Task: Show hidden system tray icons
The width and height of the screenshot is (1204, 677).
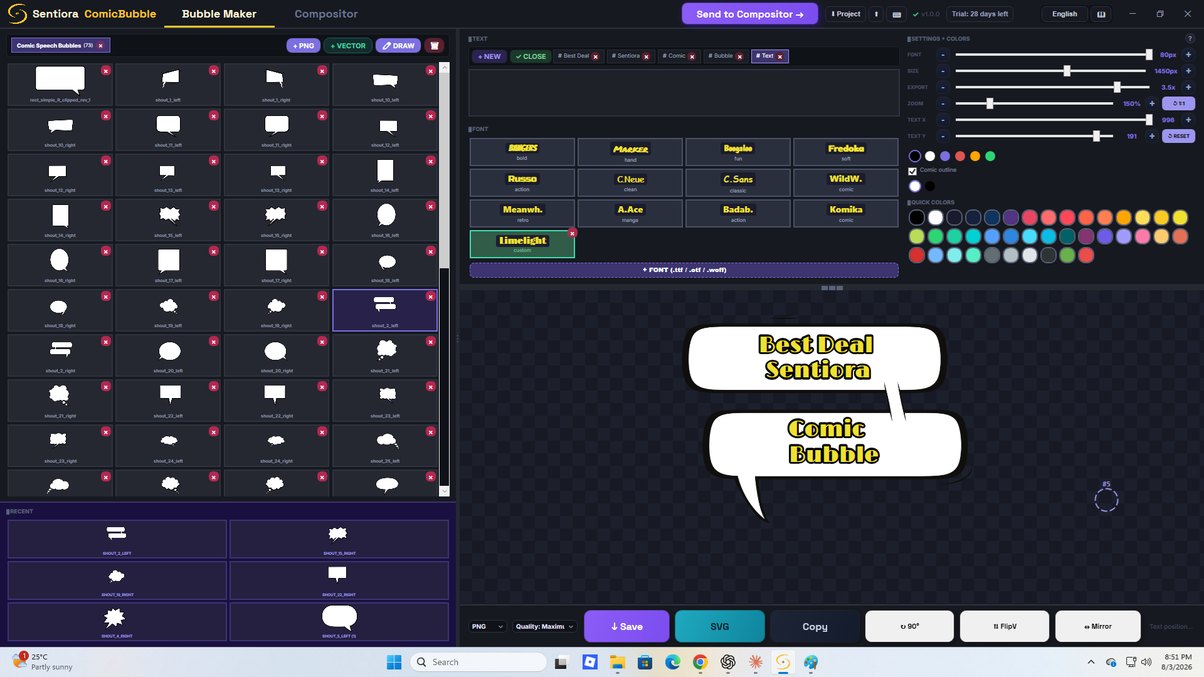Action: pyautogui.click(x=1090, y=662)
